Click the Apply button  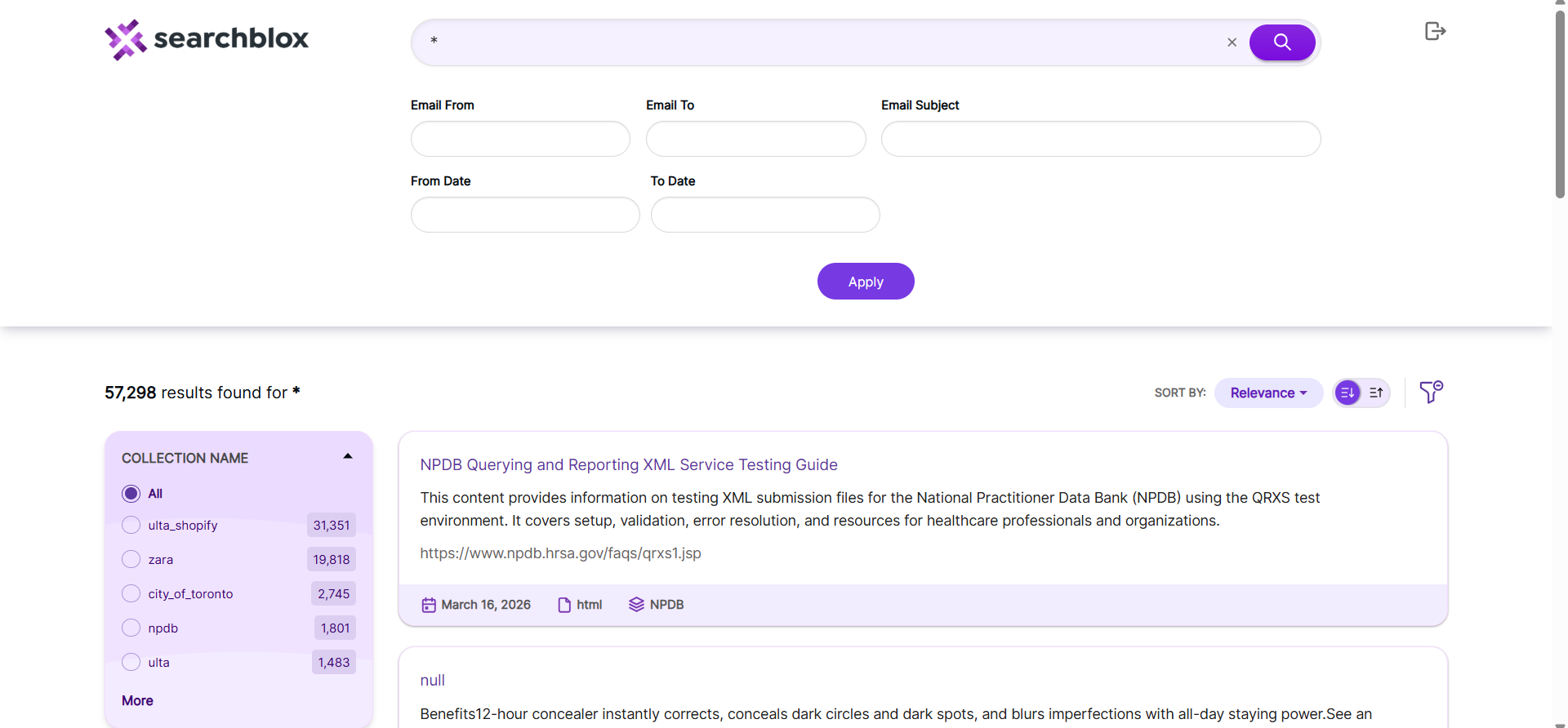point(866,281)
